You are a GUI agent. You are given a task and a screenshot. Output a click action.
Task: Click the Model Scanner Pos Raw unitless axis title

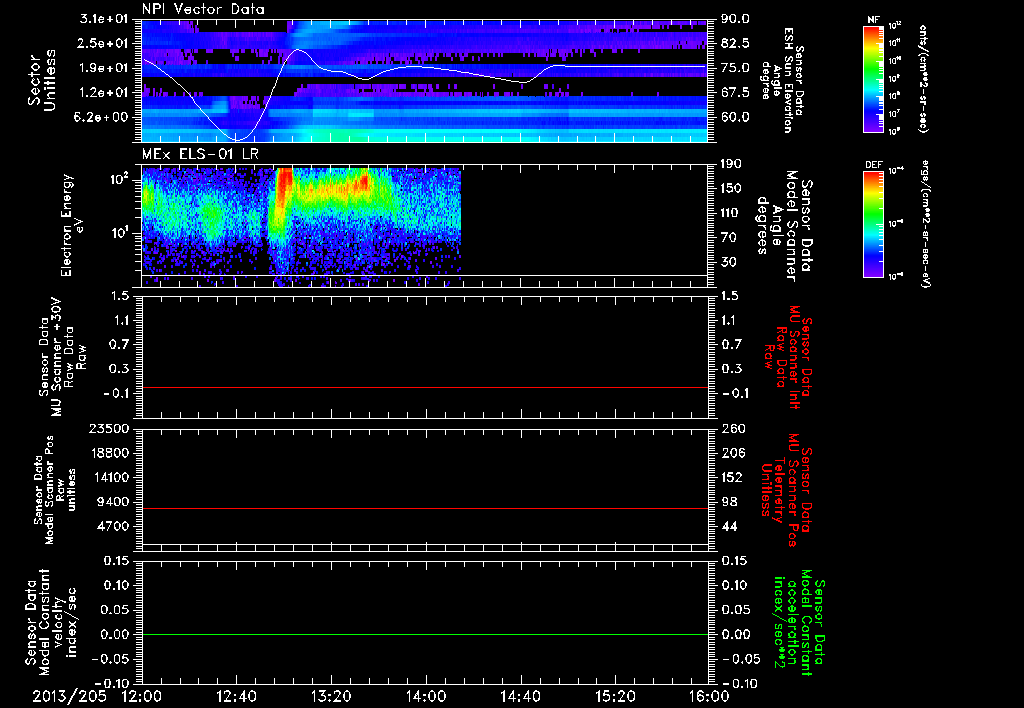[55, 489]
